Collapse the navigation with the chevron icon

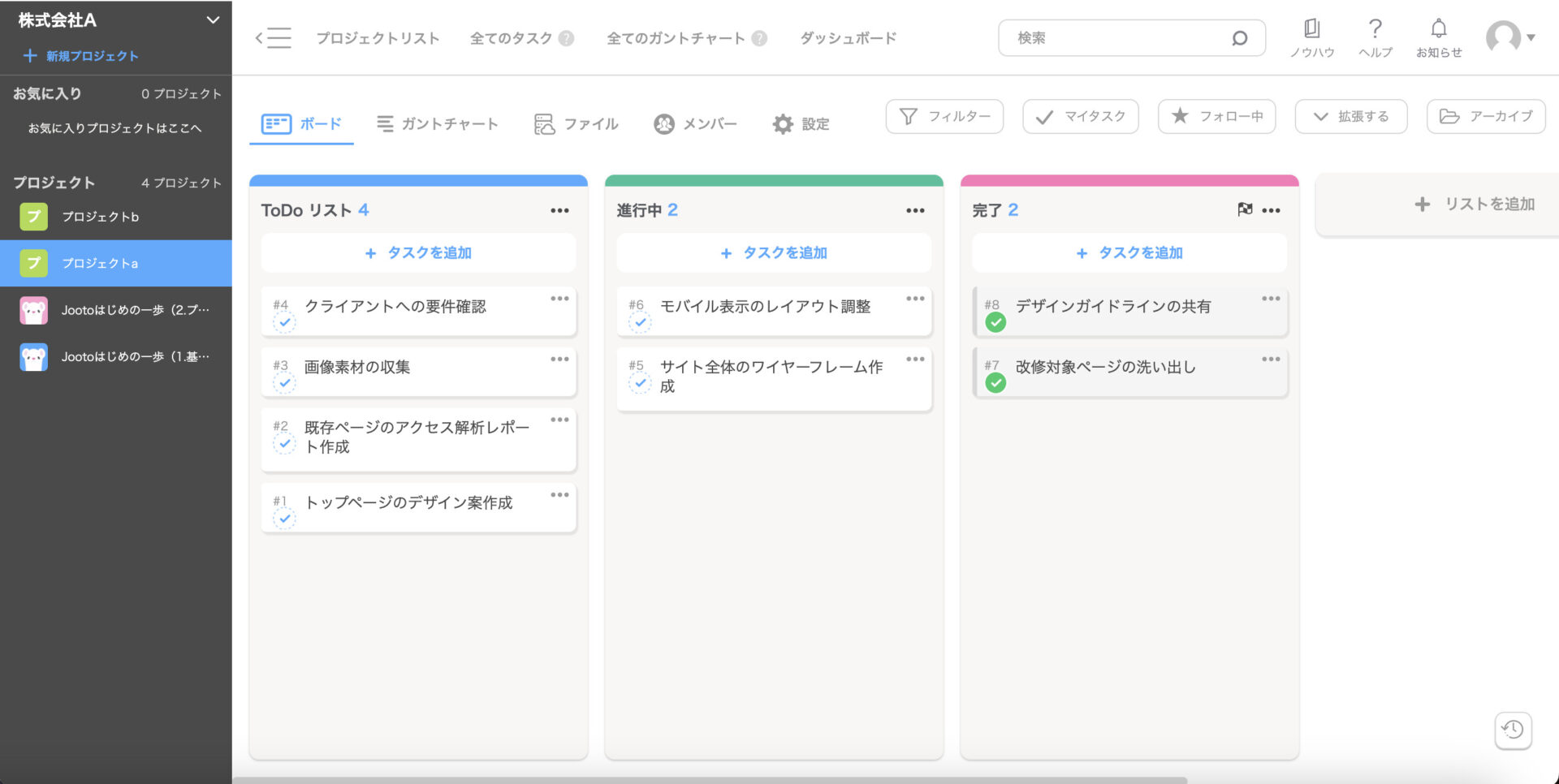point(261,37)
